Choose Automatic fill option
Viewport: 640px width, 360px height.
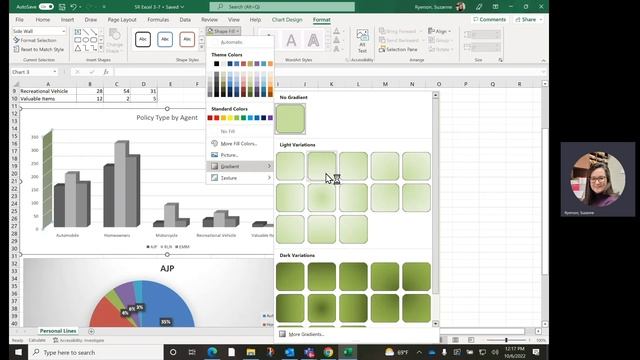tap(231, 42)
